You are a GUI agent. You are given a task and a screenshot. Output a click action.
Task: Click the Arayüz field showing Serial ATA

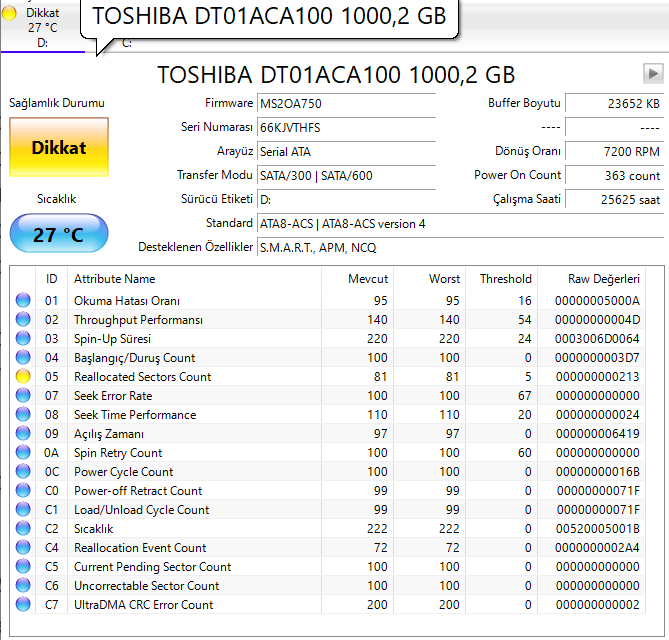[x=346, y=151]
